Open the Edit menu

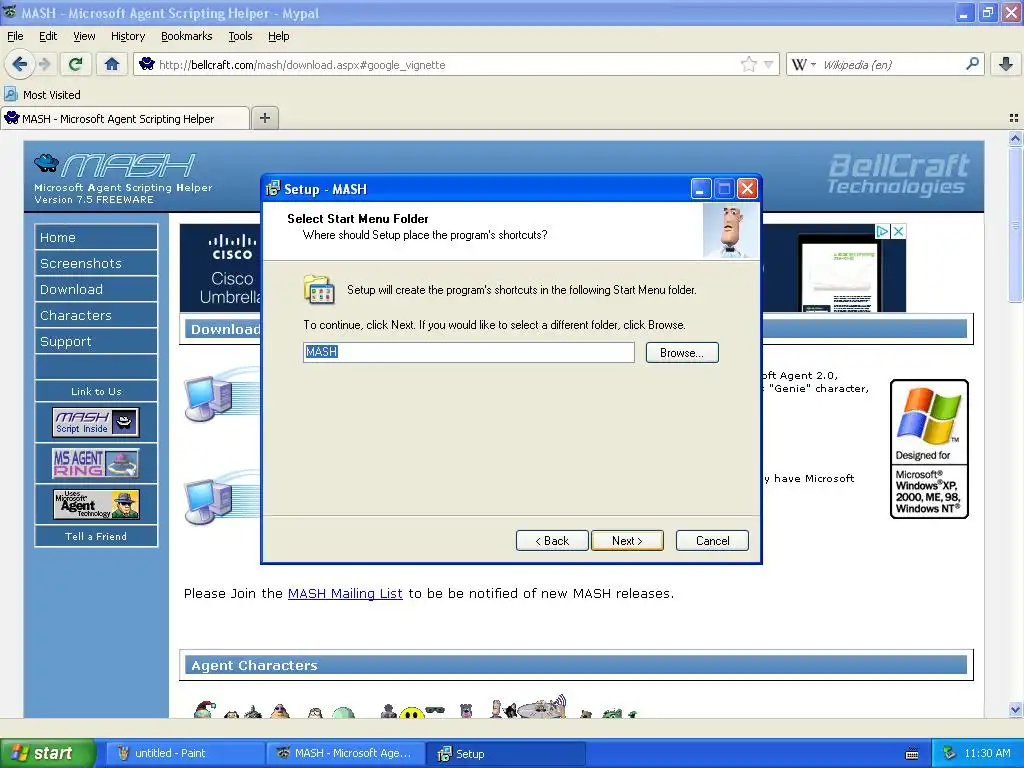tap(48, 36)
